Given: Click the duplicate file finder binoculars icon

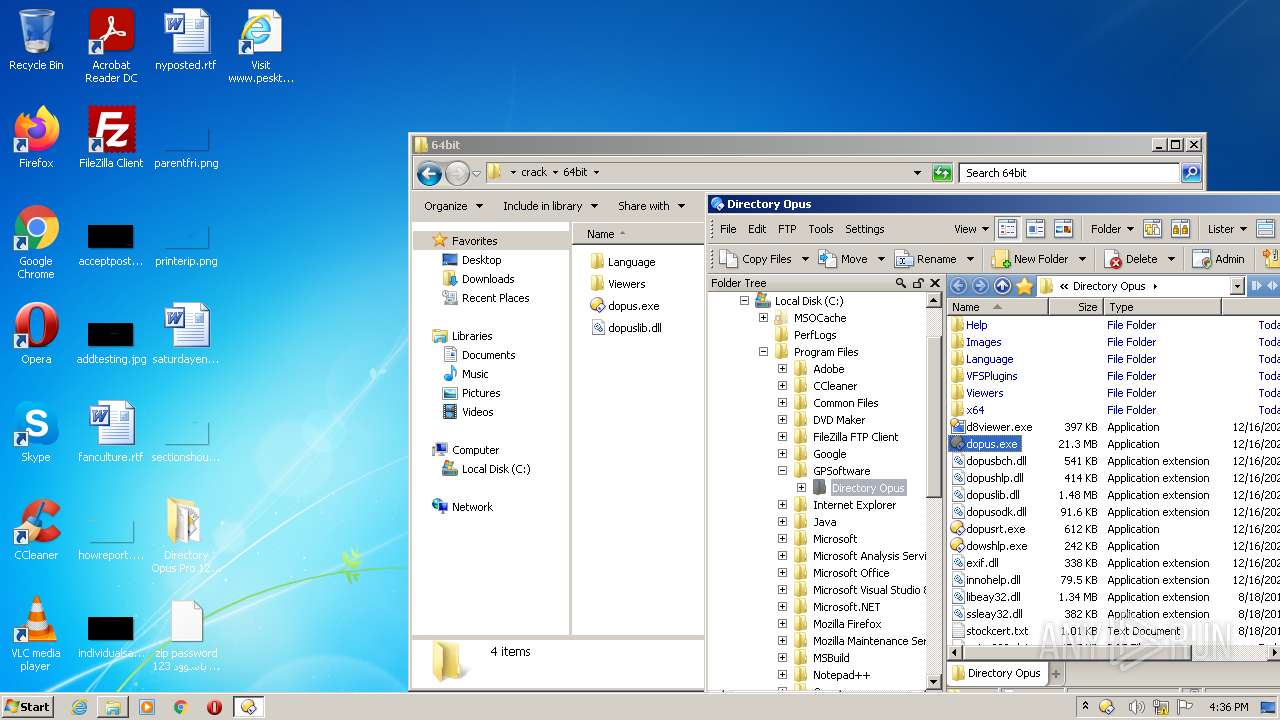Looking at the screenshot, I should tap(1180, 229).
